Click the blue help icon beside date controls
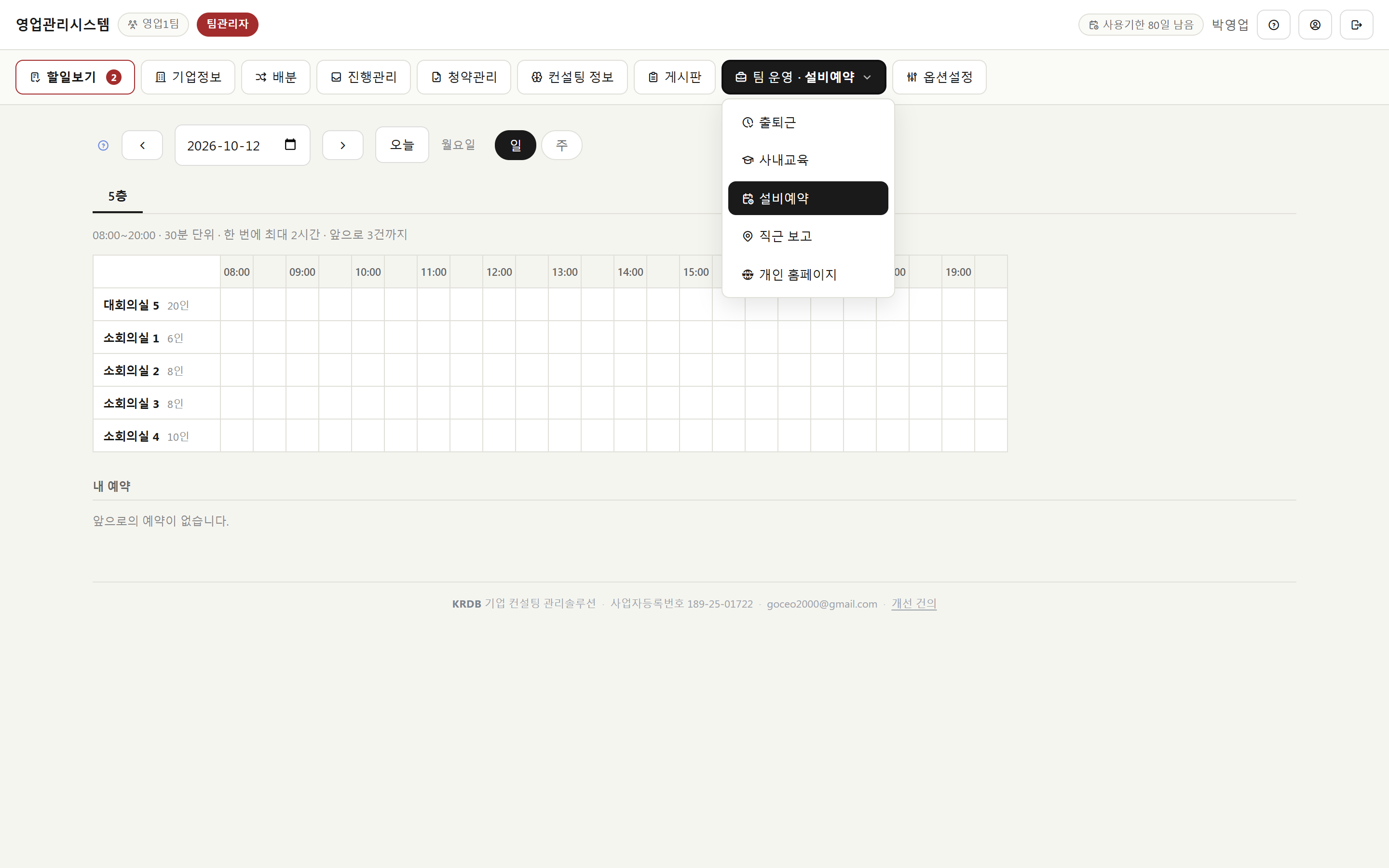 (103, 145)
